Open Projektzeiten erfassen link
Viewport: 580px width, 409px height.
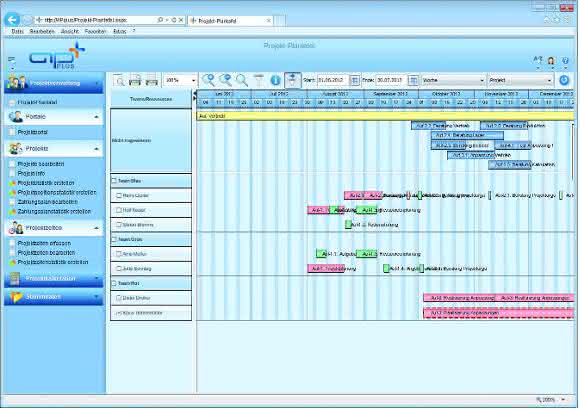(44, 243)
